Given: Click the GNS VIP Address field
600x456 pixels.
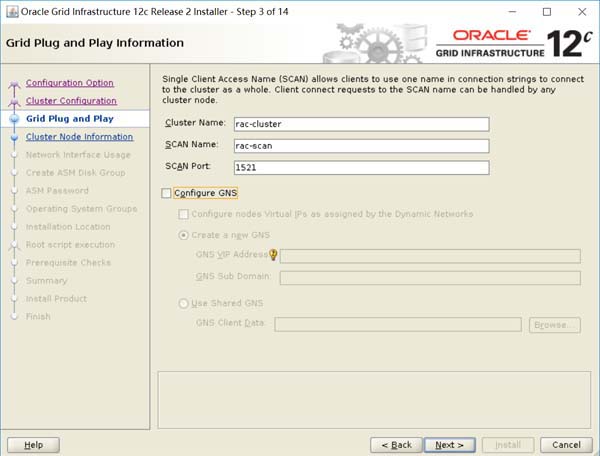Looking at the screenshot, I should click(x=430, y=256).
